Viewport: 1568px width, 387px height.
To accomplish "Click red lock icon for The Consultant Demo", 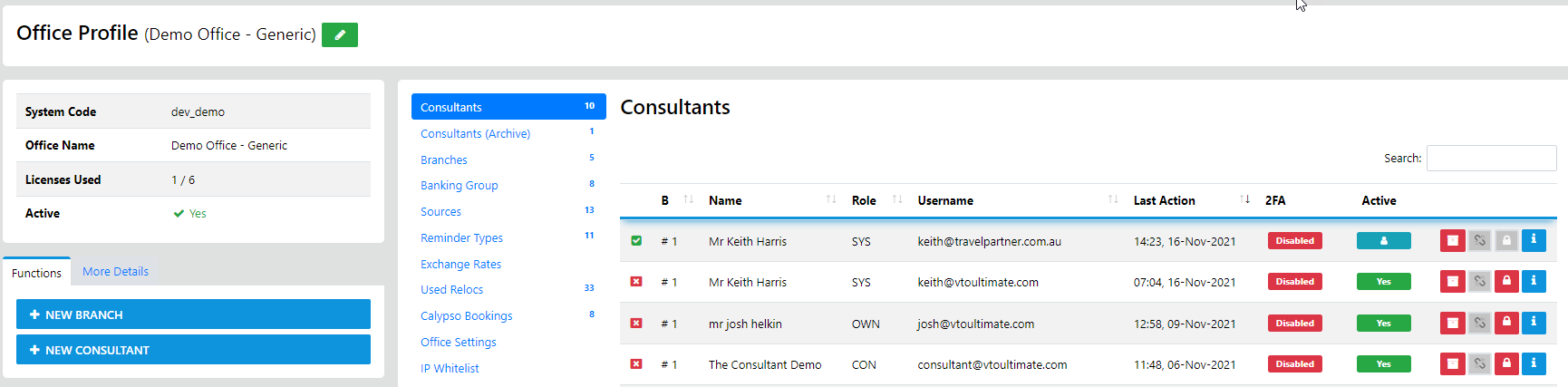I will tap(1506, 364).
